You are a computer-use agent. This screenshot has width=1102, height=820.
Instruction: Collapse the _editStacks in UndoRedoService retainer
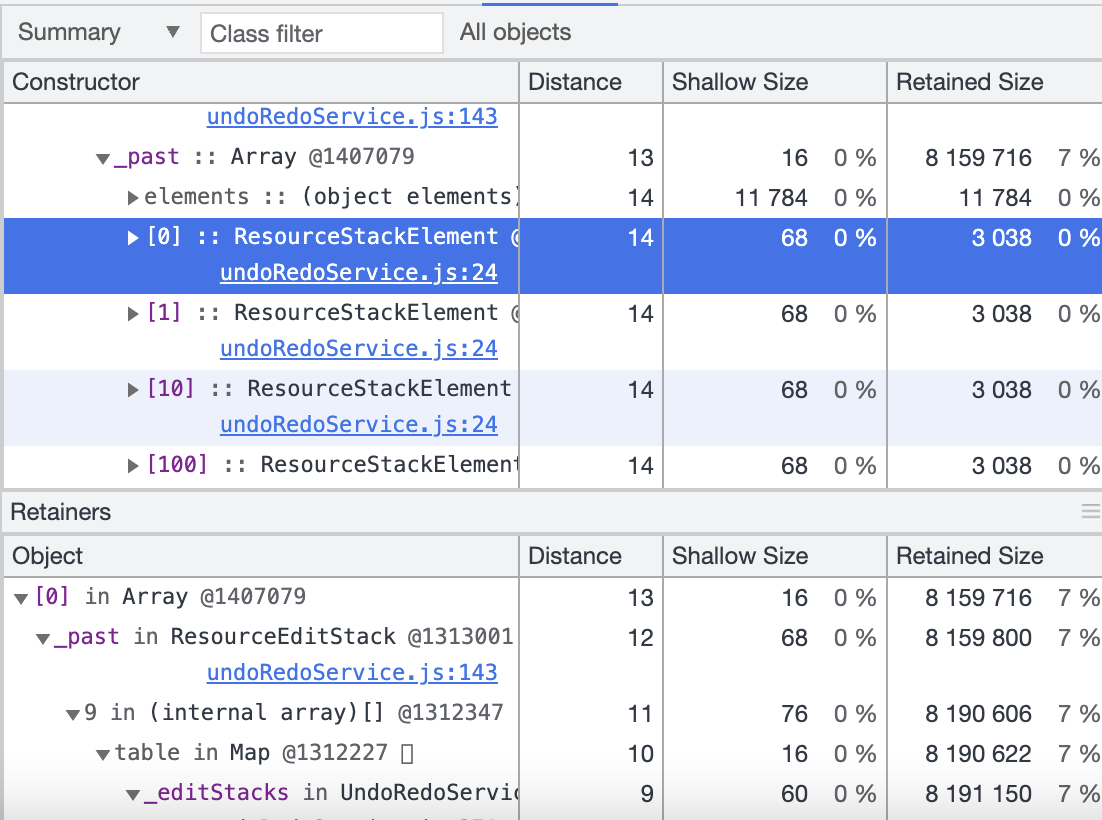click(x=132, y=793)
